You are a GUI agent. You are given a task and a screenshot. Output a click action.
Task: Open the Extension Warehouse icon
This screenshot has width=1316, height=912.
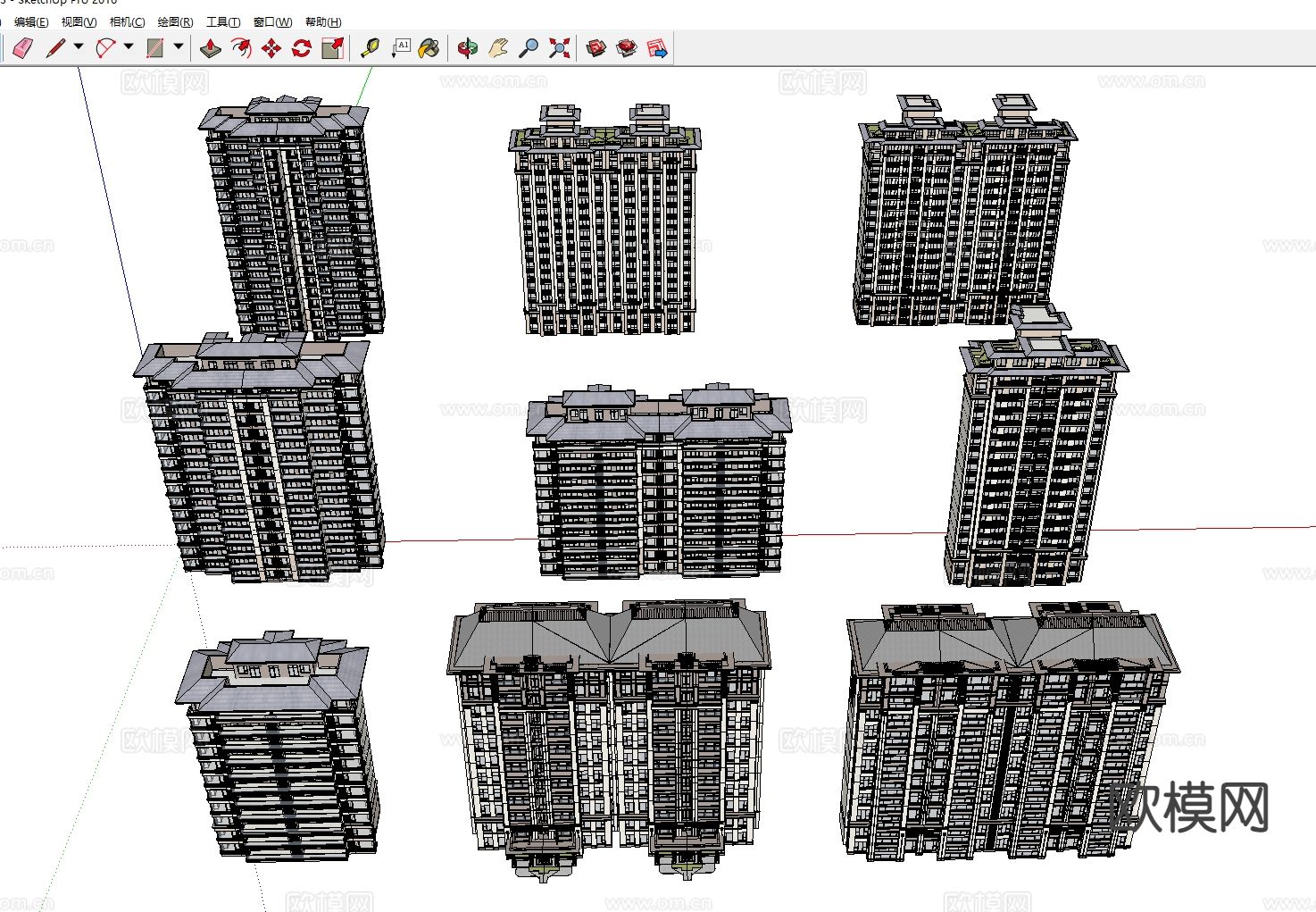pos(627,47)
